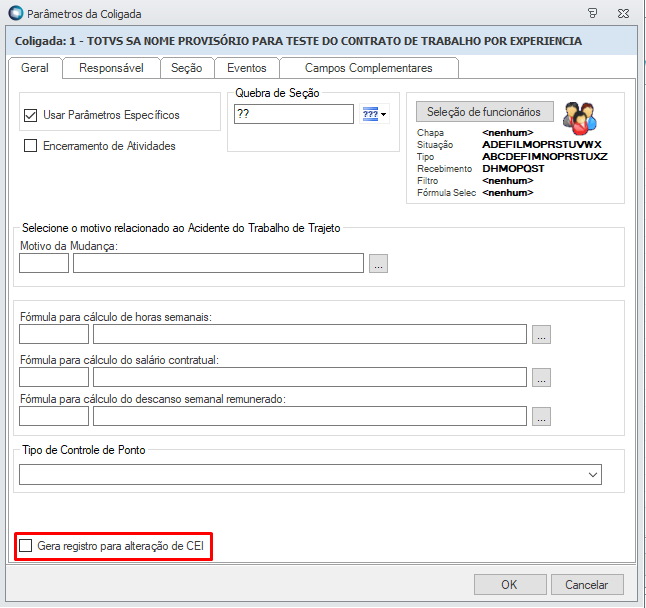Open lookup for descanso semanal remunerado formula
Image resolution: width=646 pixels, height=608 pixels.
click(541, 416)
